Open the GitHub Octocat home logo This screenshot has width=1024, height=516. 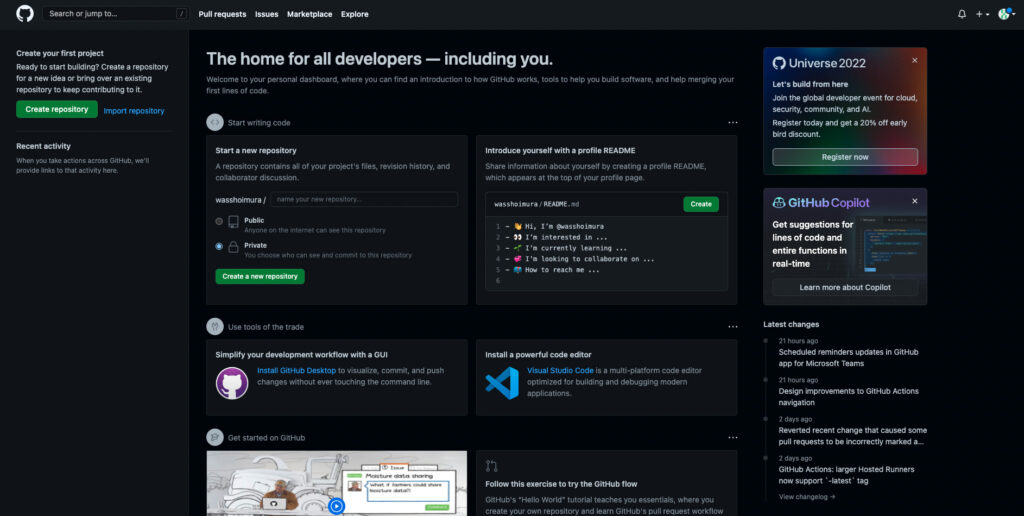click(25, 14)
